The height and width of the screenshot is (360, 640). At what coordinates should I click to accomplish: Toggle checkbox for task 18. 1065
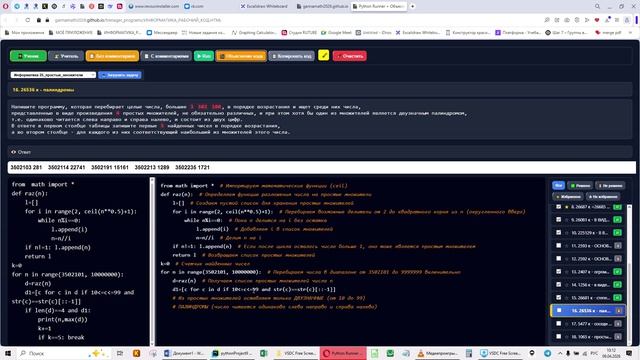click(559, 337)
